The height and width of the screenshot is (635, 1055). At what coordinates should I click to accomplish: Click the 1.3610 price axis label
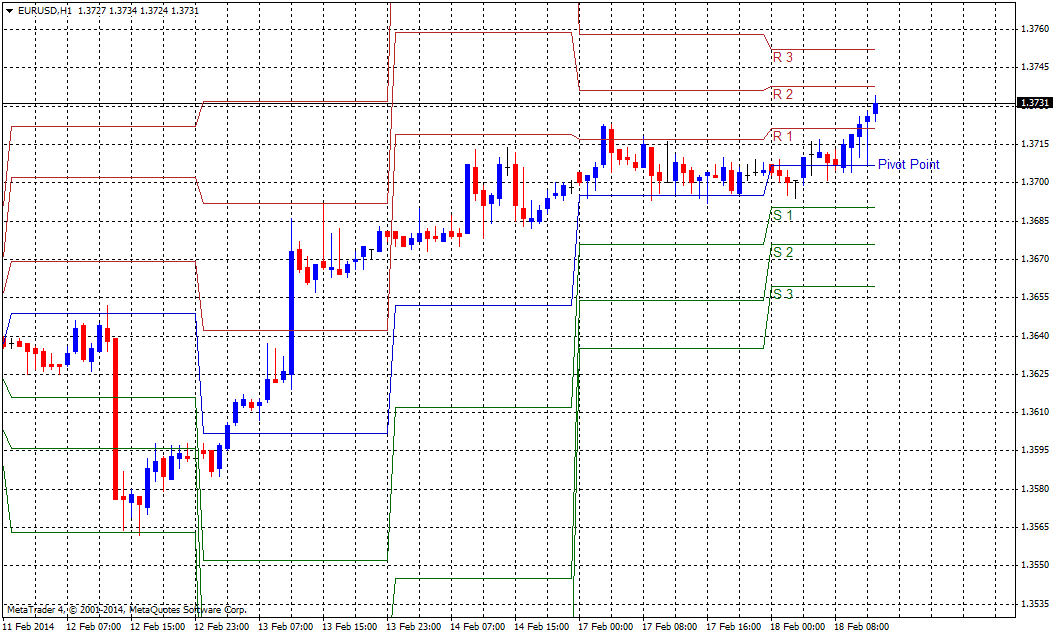[x=1035, y=412]
